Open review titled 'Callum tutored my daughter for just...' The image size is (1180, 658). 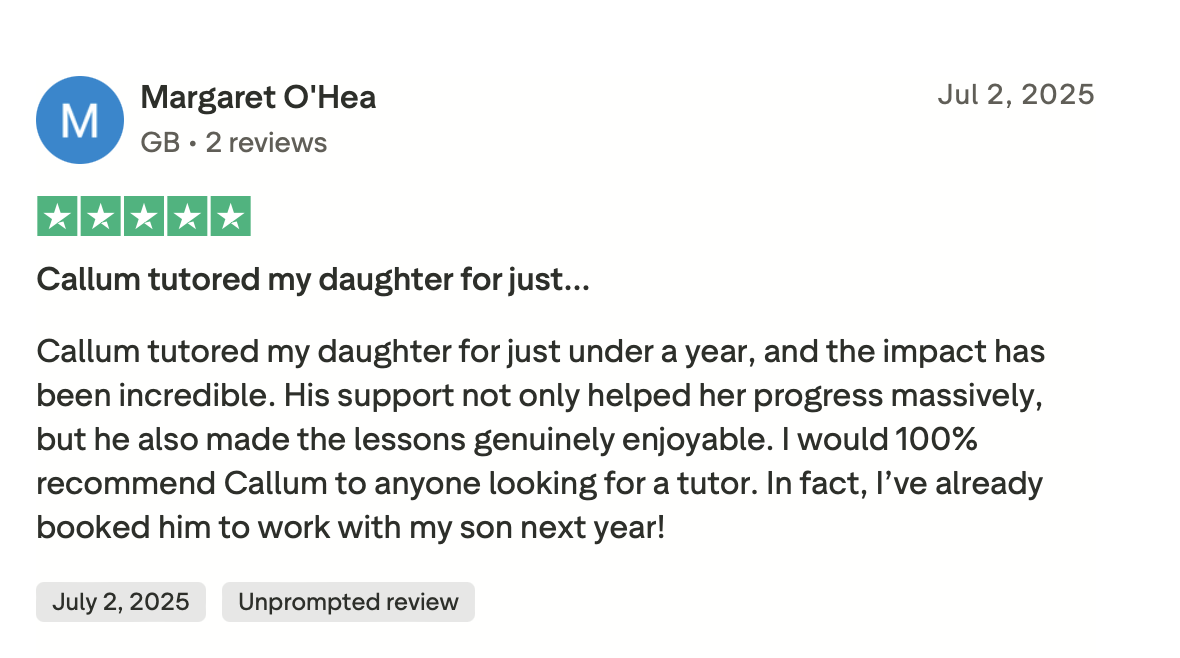313,280
